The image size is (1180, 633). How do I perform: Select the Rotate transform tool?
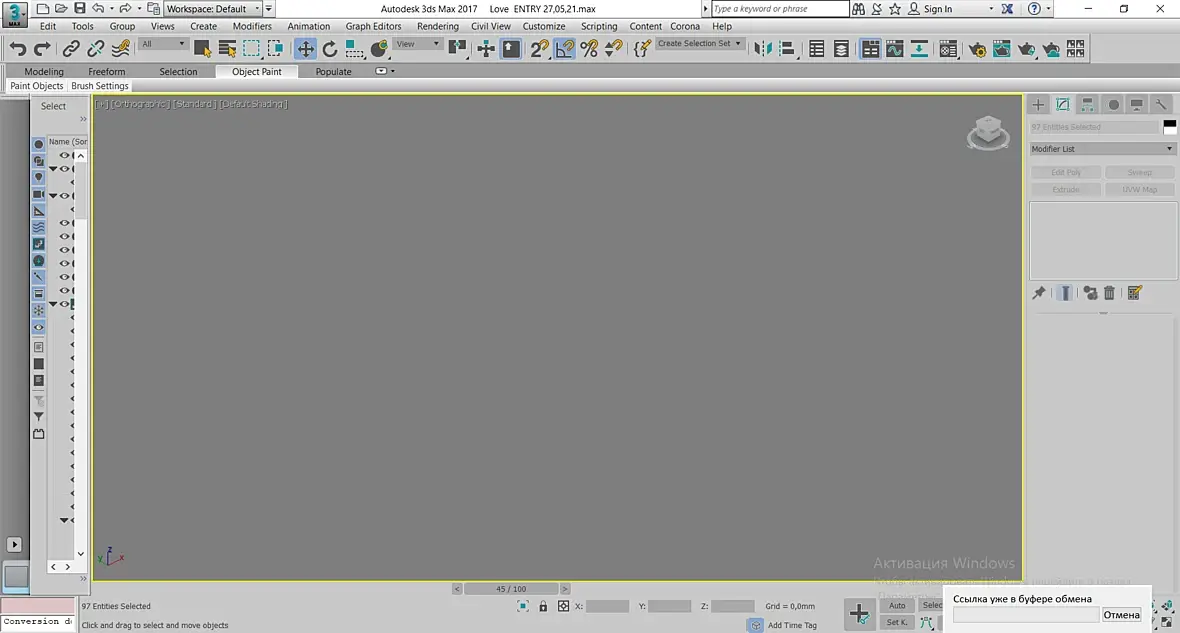coord(330,49)
